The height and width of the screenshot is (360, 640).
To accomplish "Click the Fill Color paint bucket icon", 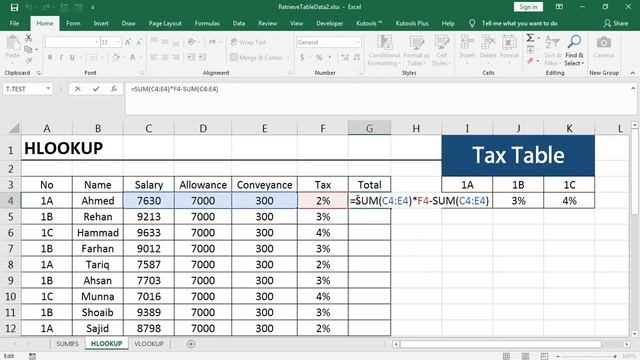I will [116, 58].
